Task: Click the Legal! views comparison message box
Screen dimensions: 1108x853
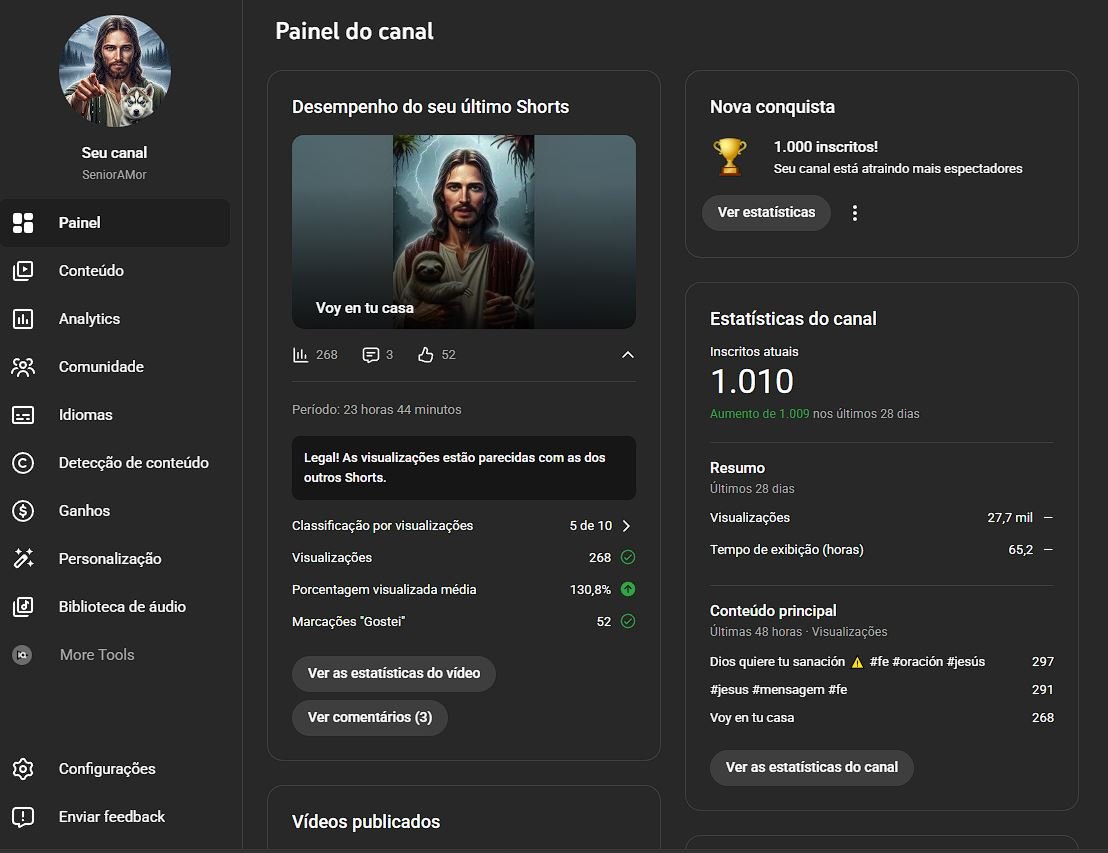Action: (x=464, y=468)
